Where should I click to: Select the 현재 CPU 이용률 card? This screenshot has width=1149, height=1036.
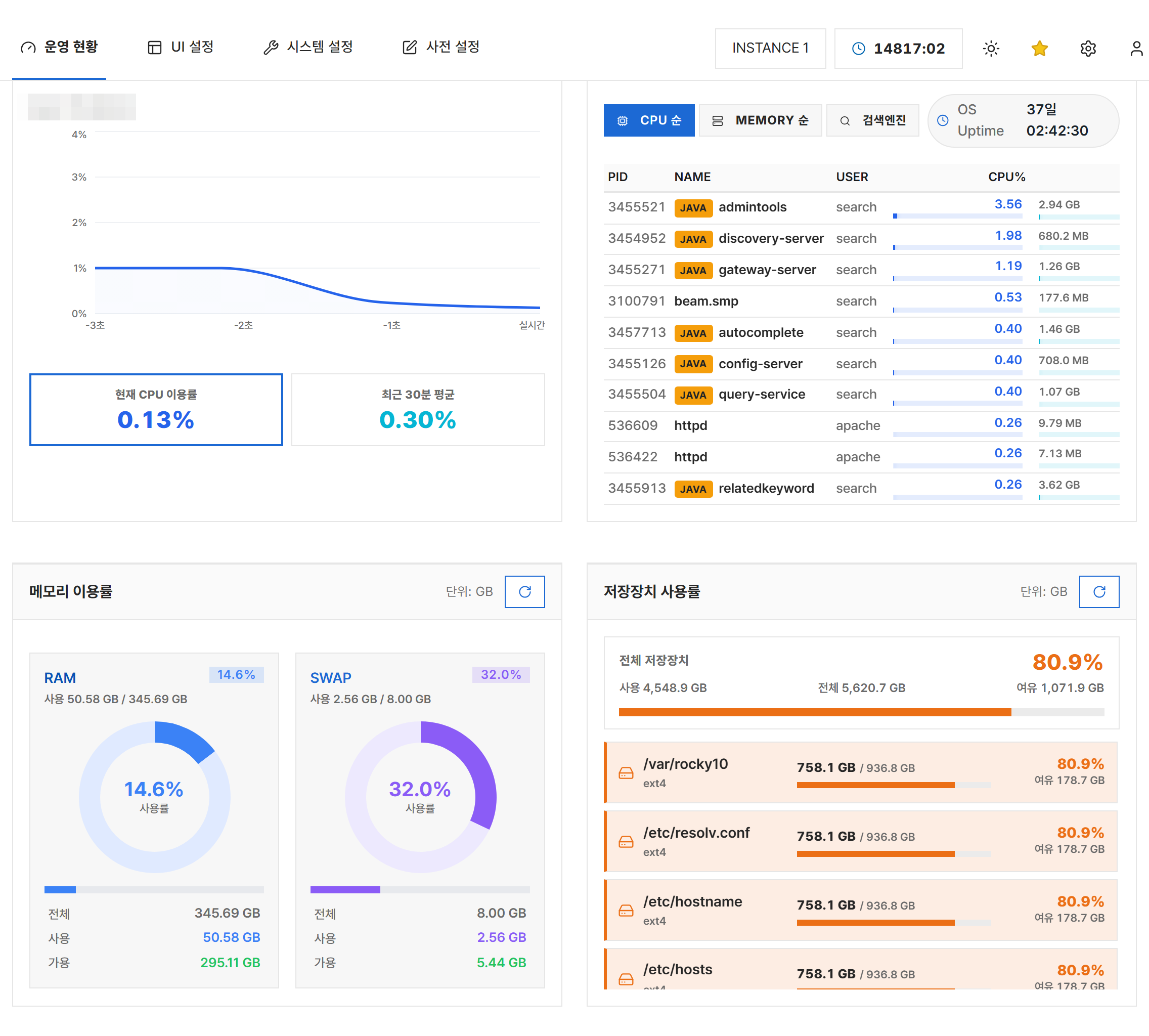pyautogui.click(x=156, y=409)
